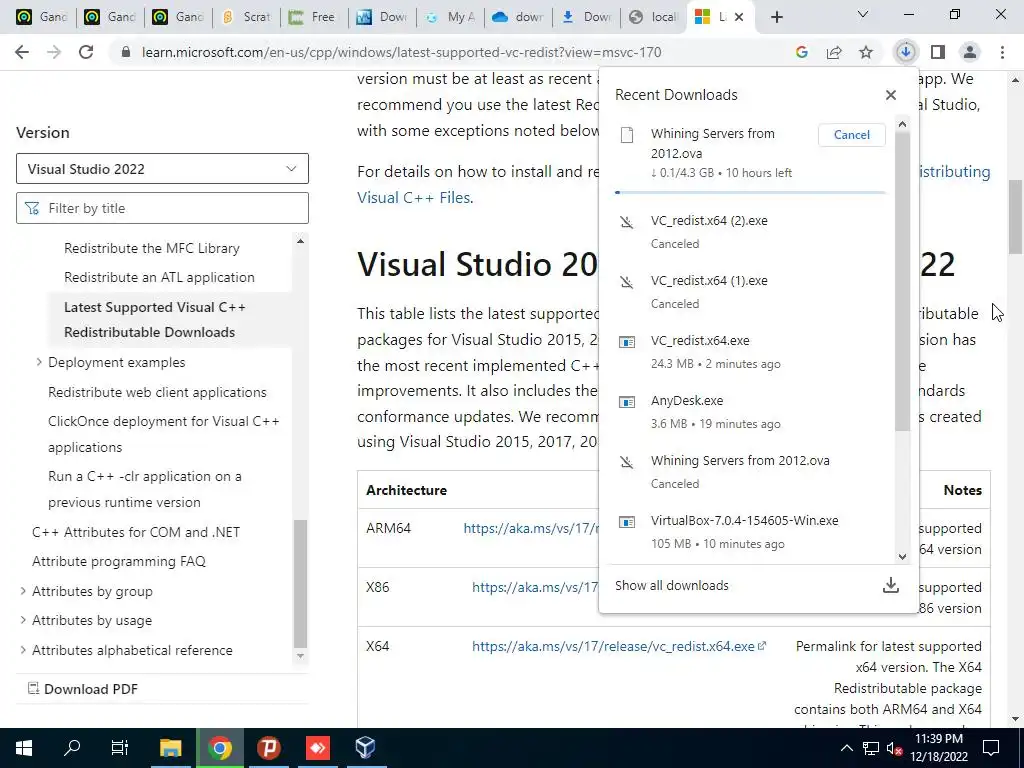The image size is (1024, 768).
Task: Open Redistribute an ATL application
Action: point(159,277)
